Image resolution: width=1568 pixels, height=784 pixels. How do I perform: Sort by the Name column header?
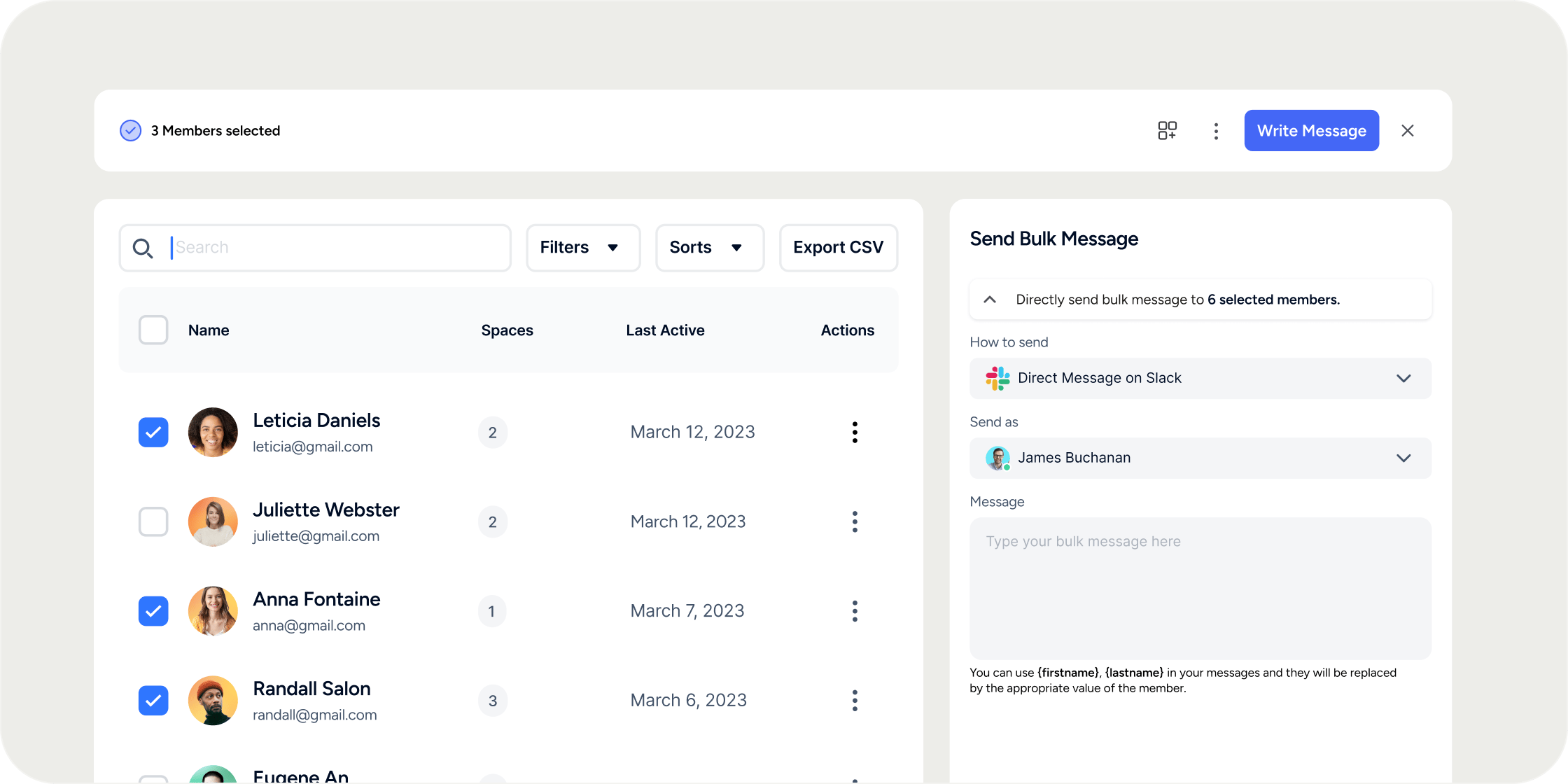coord(209,330)
